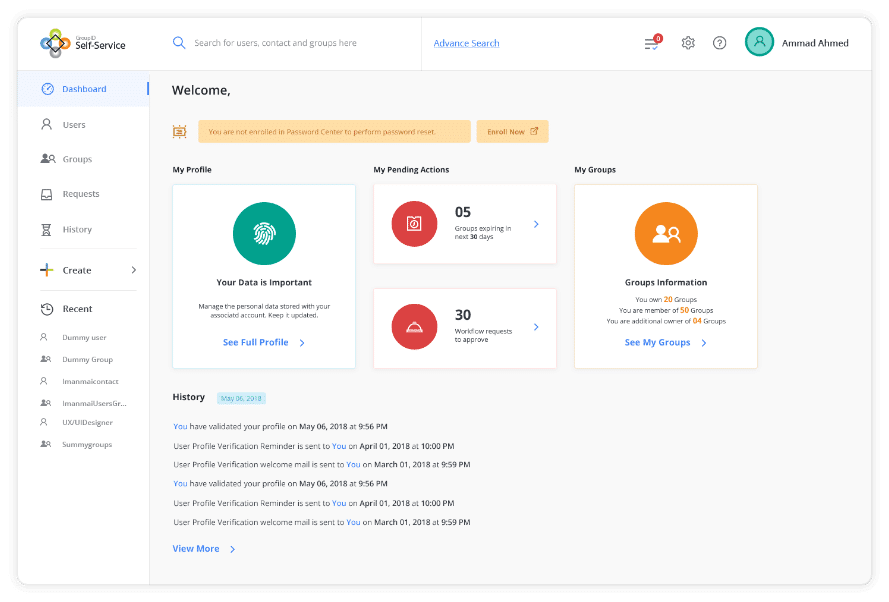Go to Users in the sidebar

[x=73, y=125]
